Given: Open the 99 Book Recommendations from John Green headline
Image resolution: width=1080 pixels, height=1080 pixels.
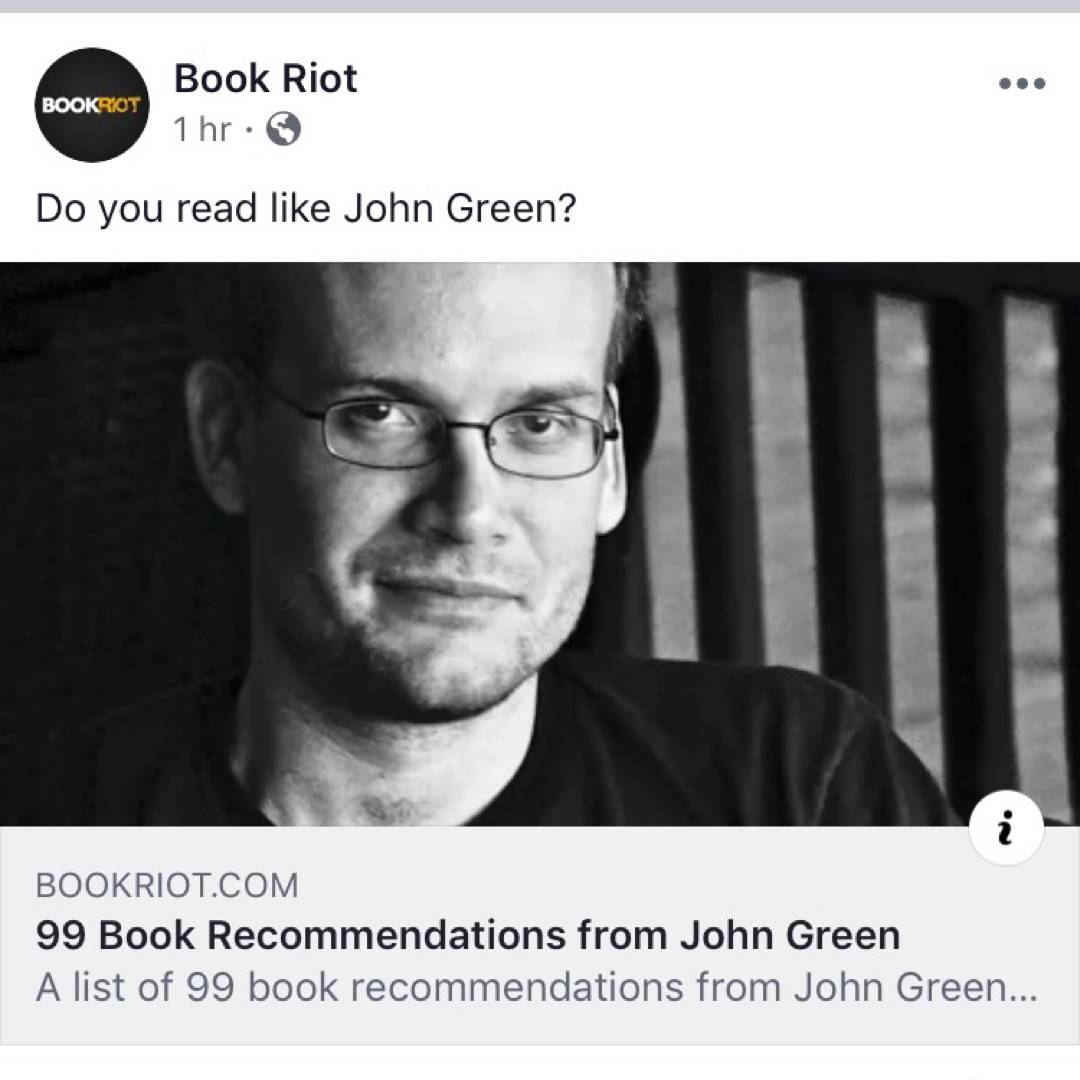Looking at the screenshot, I should coord(468,935).
